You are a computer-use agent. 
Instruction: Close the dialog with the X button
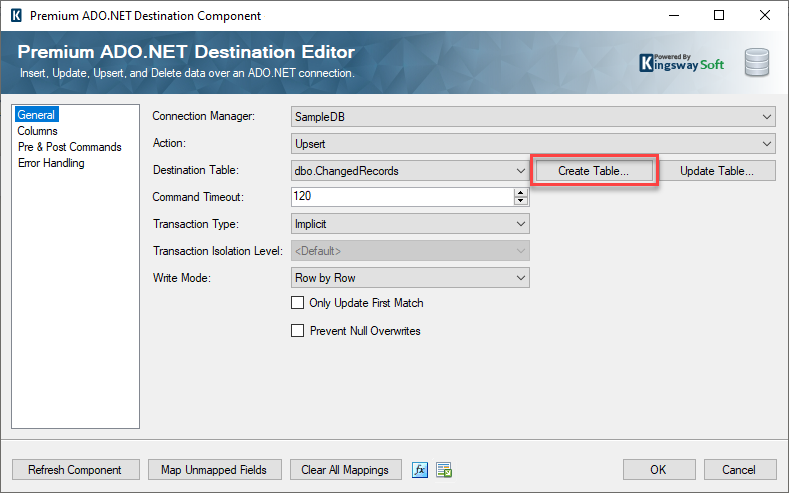765,15
